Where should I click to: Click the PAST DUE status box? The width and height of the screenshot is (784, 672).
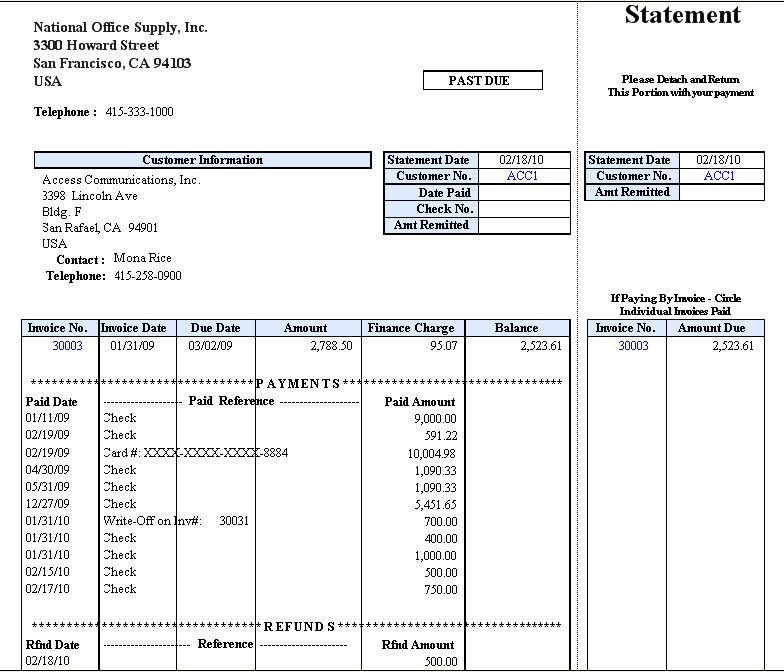(x=483, y=81)
